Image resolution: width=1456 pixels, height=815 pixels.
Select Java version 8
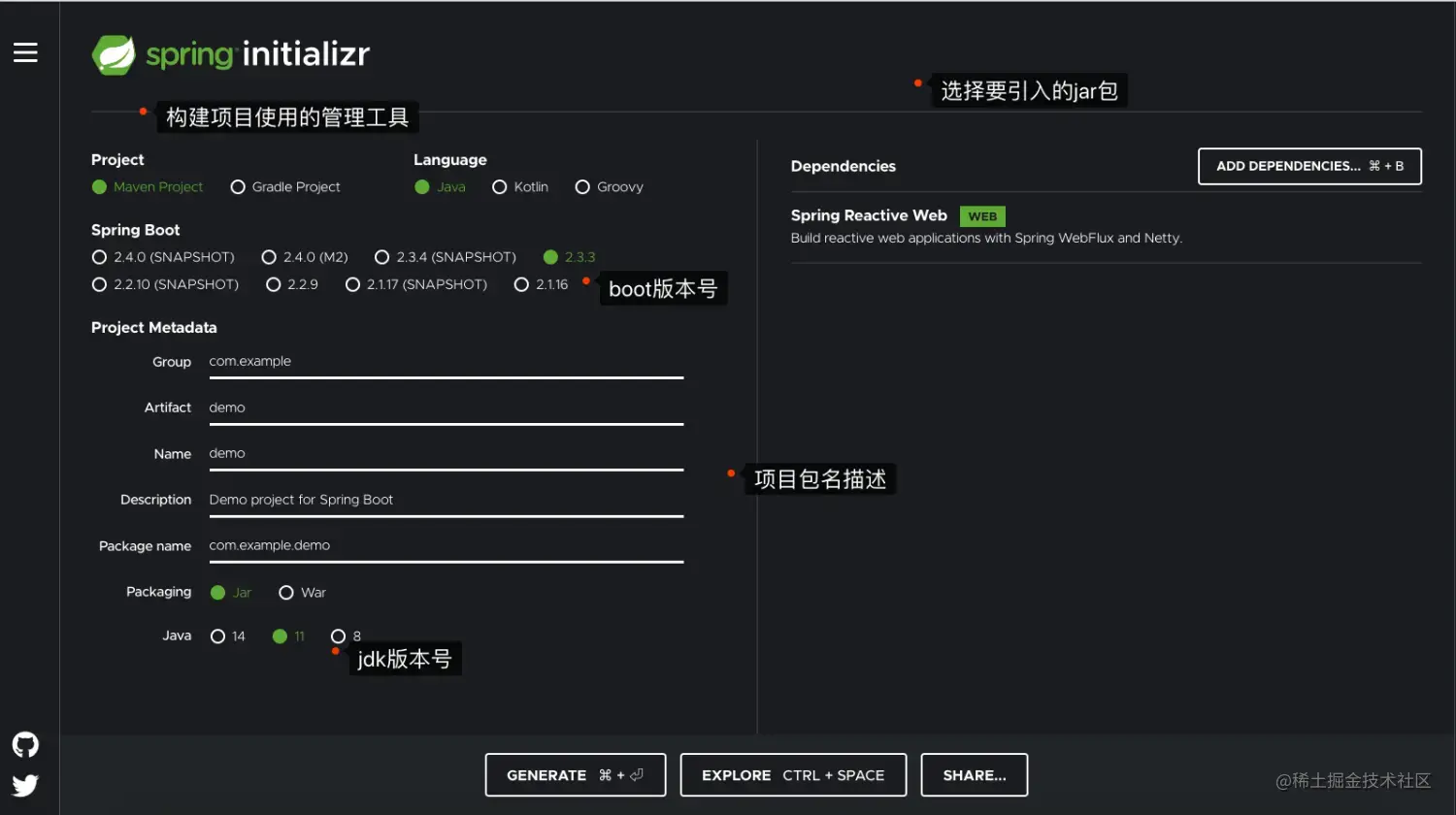point(346,636)
